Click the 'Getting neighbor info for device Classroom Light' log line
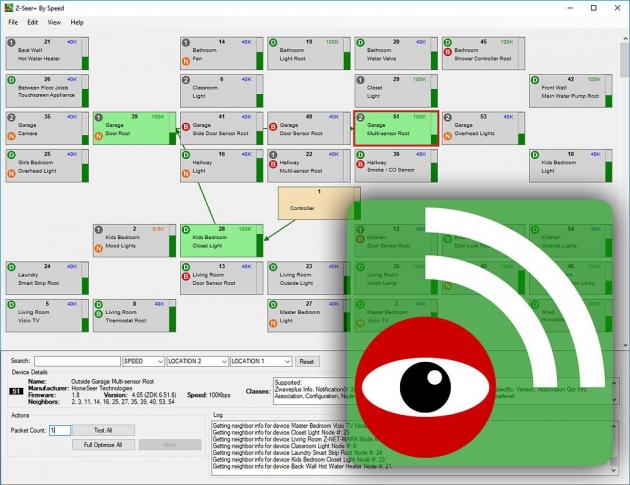Screen dimensions: 630x485 pyautogui.click(x=284, y=446)
